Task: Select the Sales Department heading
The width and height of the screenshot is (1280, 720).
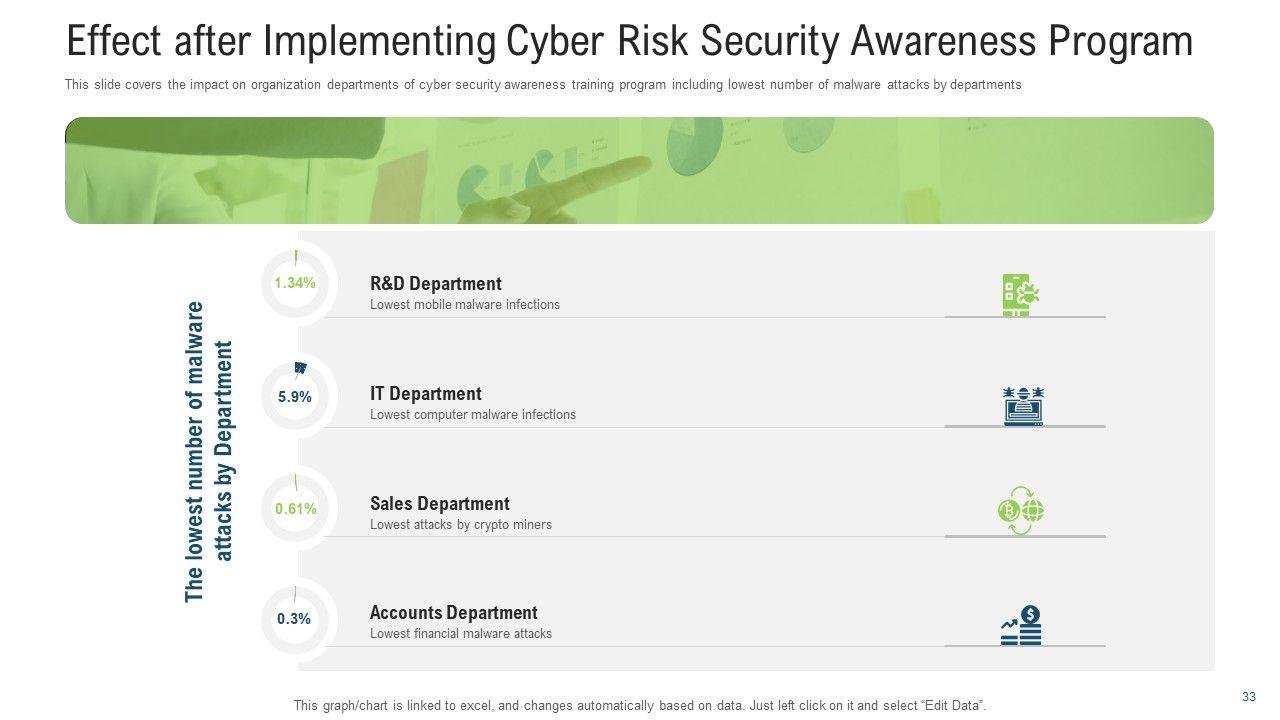Action: [x=439, y=504]
